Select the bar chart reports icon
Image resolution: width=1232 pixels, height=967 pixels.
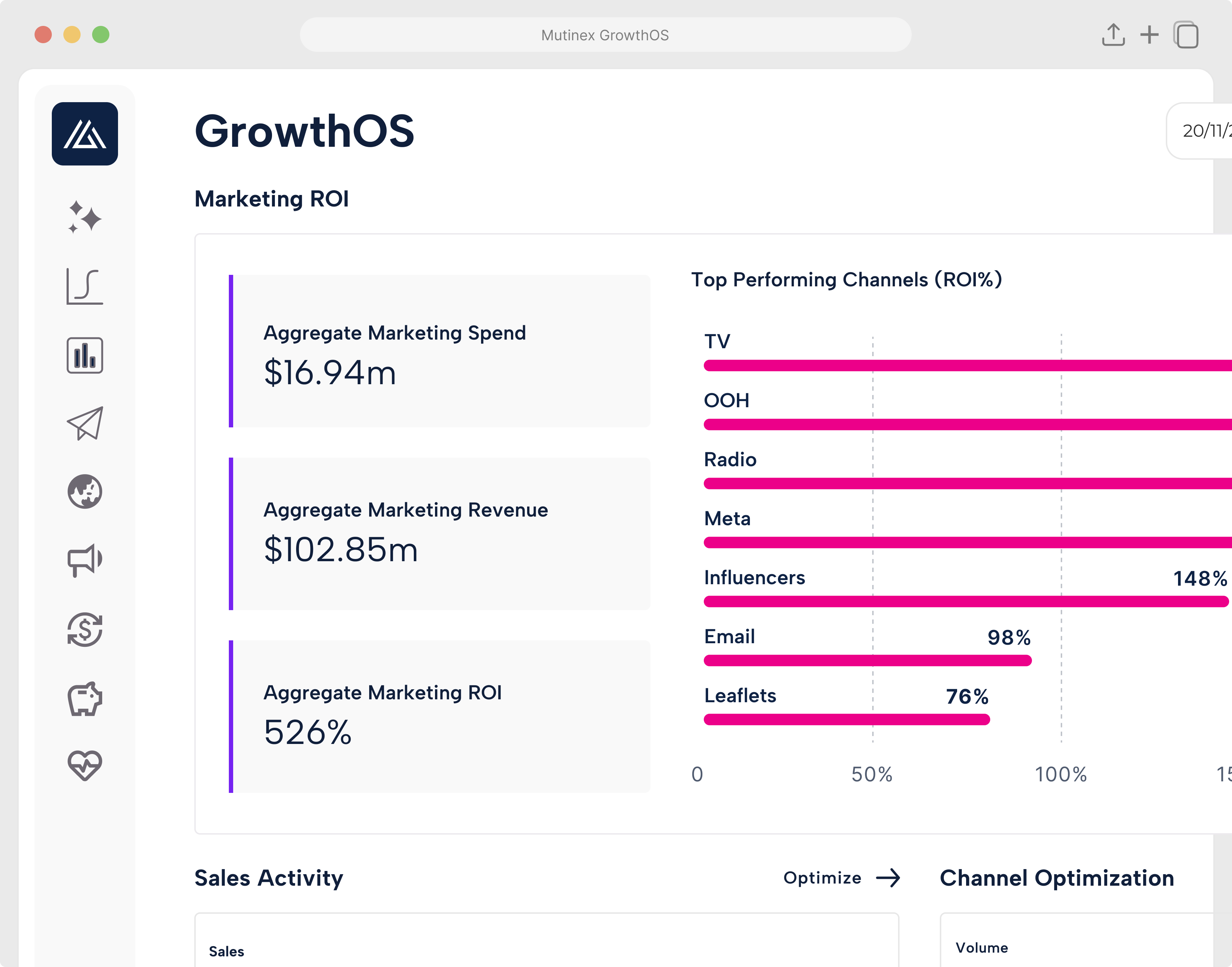pos(85,355)
